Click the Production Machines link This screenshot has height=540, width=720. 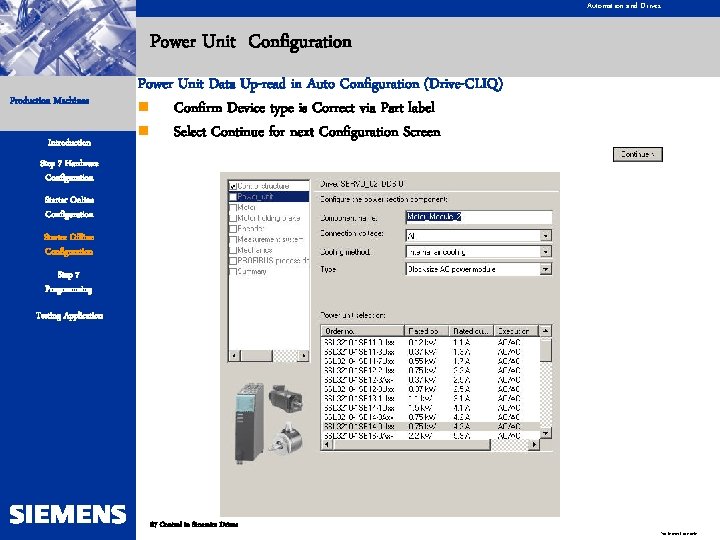point(50,100)
